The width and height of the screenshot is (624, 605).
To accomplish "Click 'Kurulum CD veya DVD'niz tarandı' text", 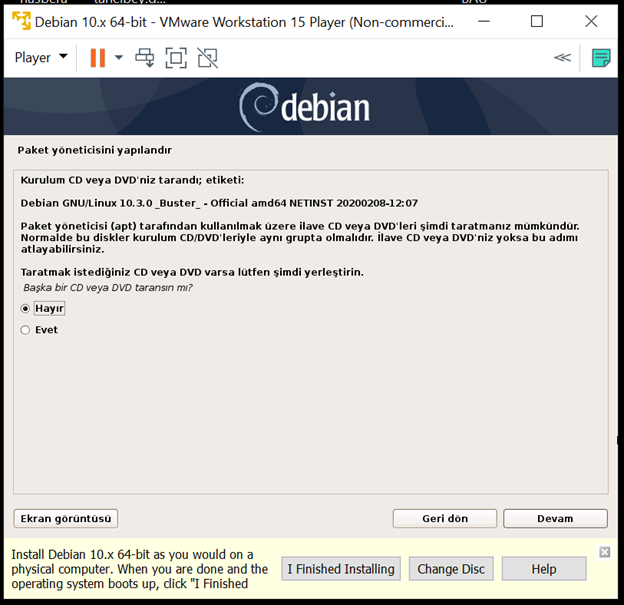I will pyautogui.click(x=133, y=180).
